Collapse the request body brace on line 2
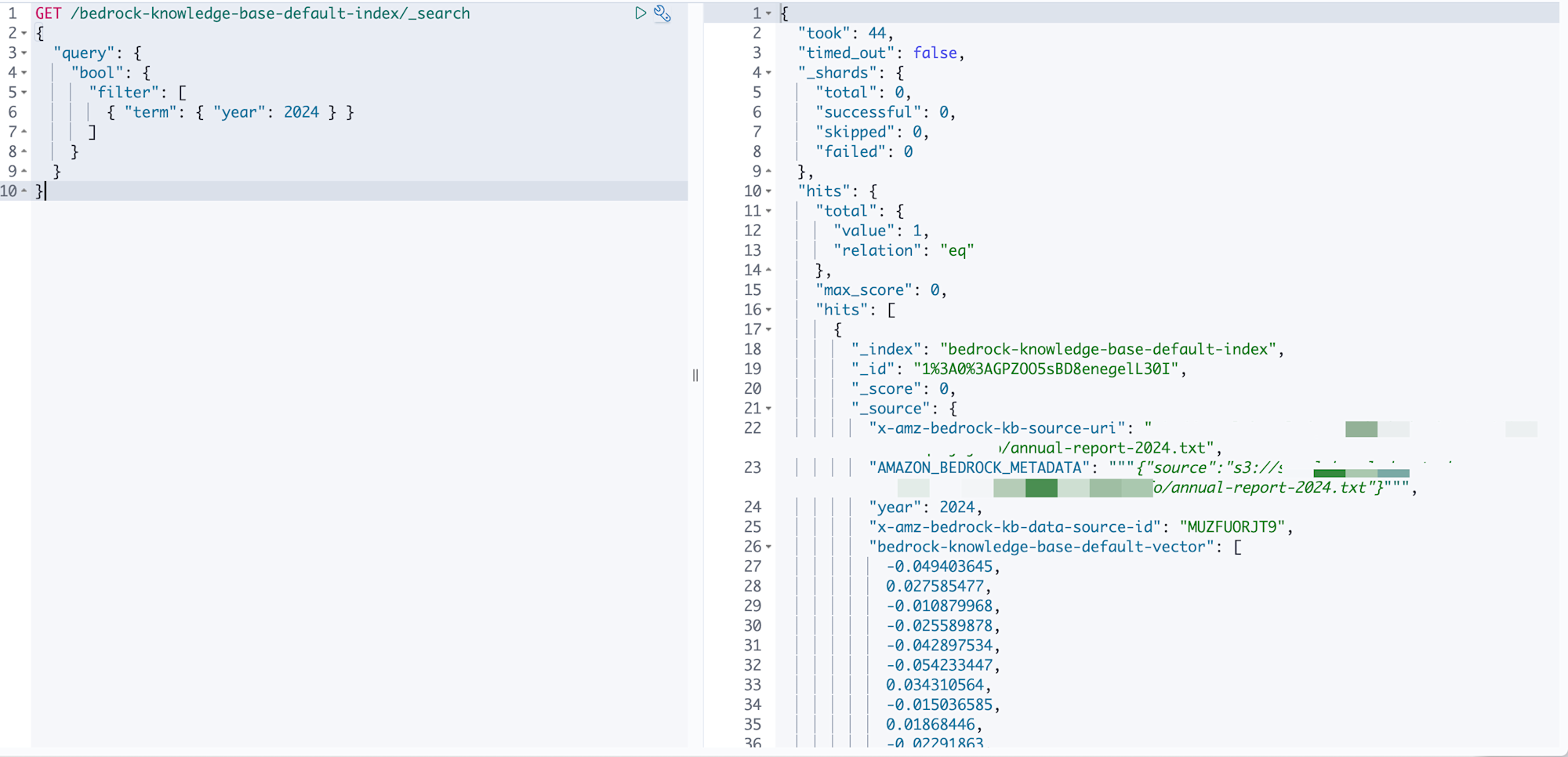The width and height of the screenshot is (1568, 757). click(x=24, y=34)
